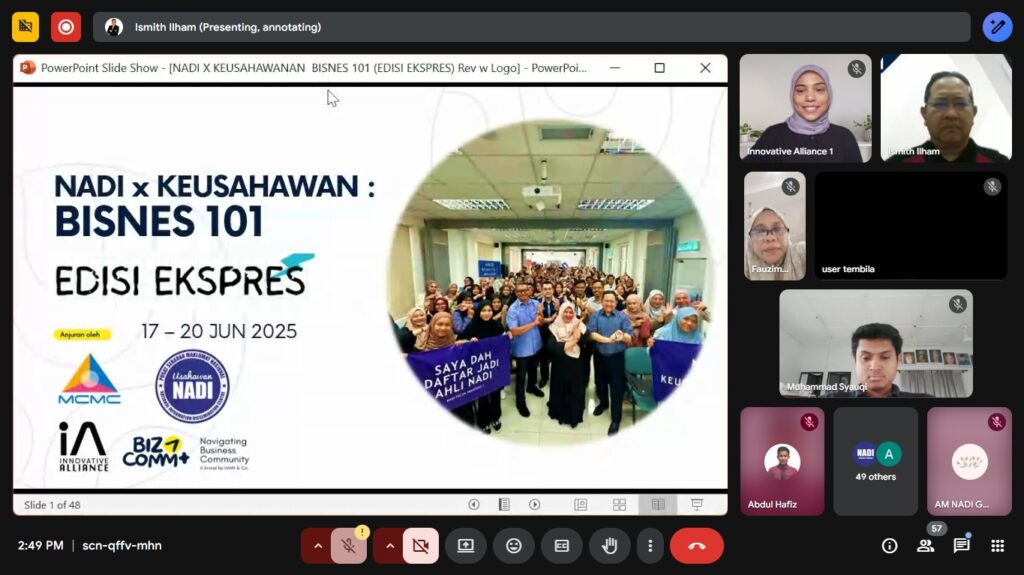Raise hand in the meeting
Viewport: 1024px width, 575px height.
point(609,546)
